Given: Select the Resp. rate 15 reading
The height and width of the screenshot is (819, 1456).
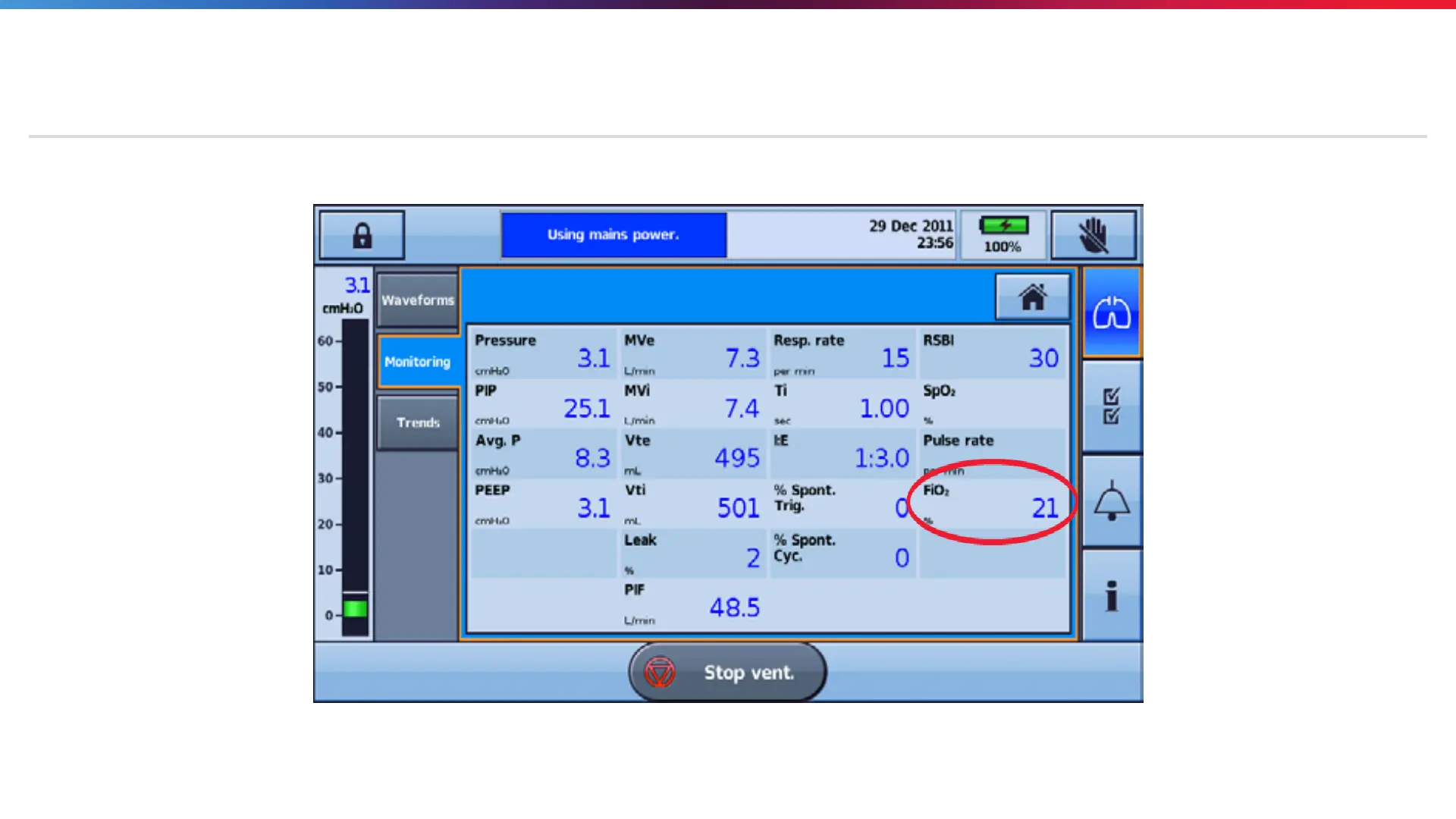Looking at the screenshot, I should tap(842, 354).
